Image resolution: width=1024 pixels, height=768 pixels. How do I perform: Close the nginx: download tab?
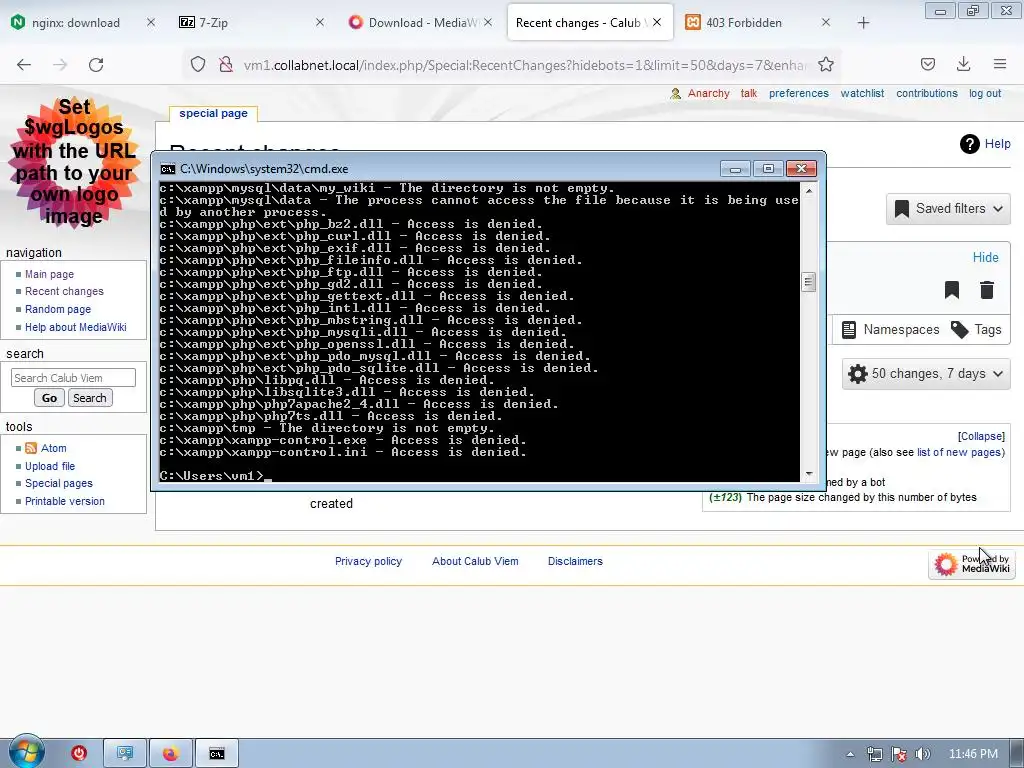151,22
